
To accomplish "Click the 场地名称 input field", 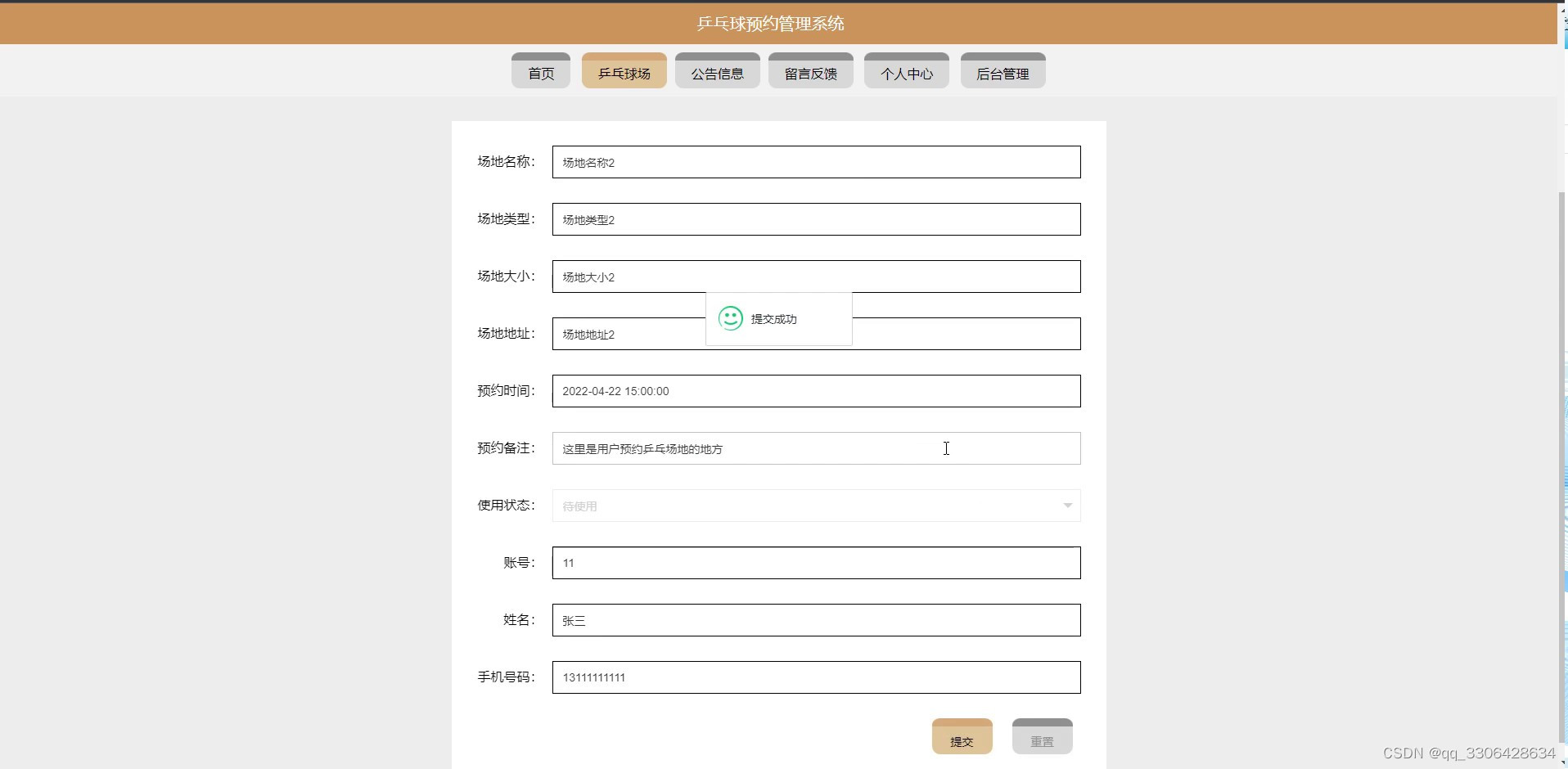I will [x=816, y=162].
